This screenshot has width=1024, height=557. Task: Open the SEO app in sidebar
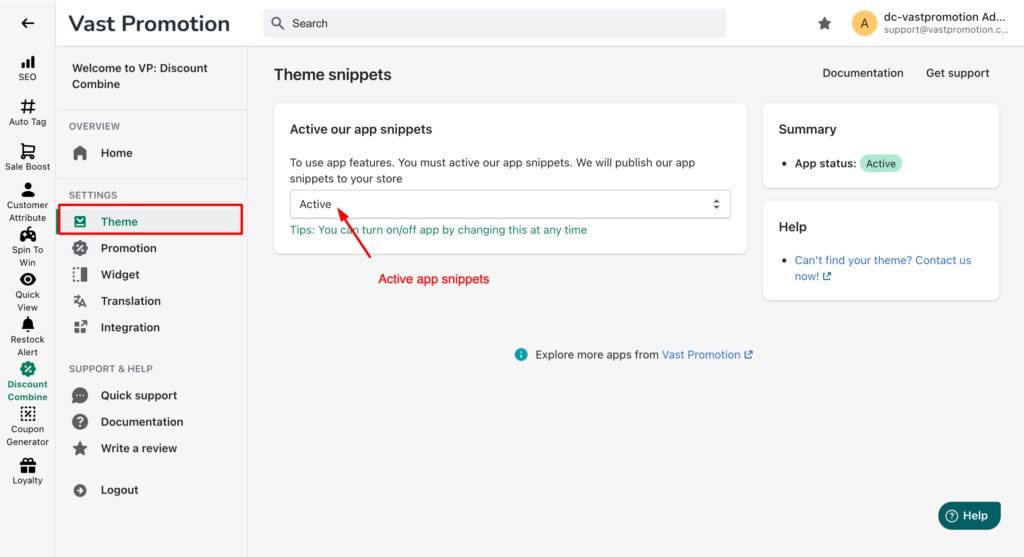point(27,69)
